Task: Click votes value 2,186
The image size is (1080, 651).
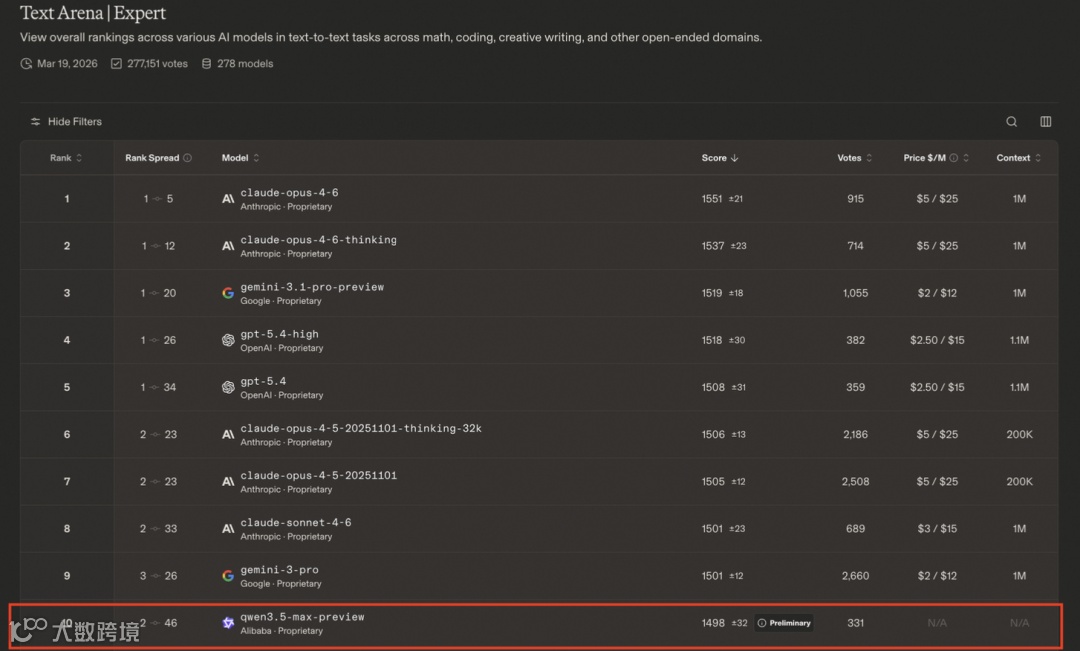Action: click(x=855, y=434)
